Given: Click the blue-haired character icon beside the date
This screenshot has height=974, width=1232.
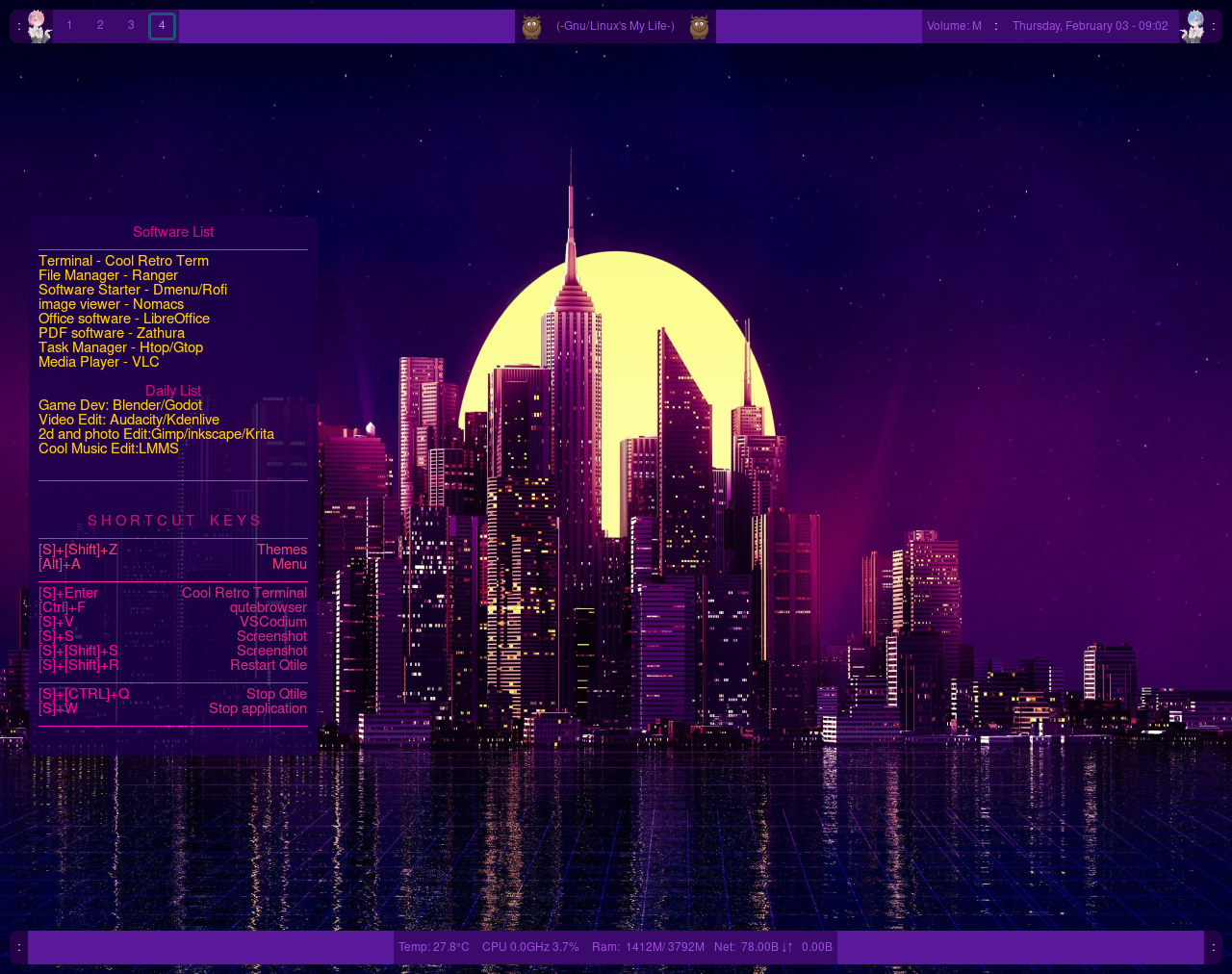Looking at the screenshot, I should (1193, 26).
